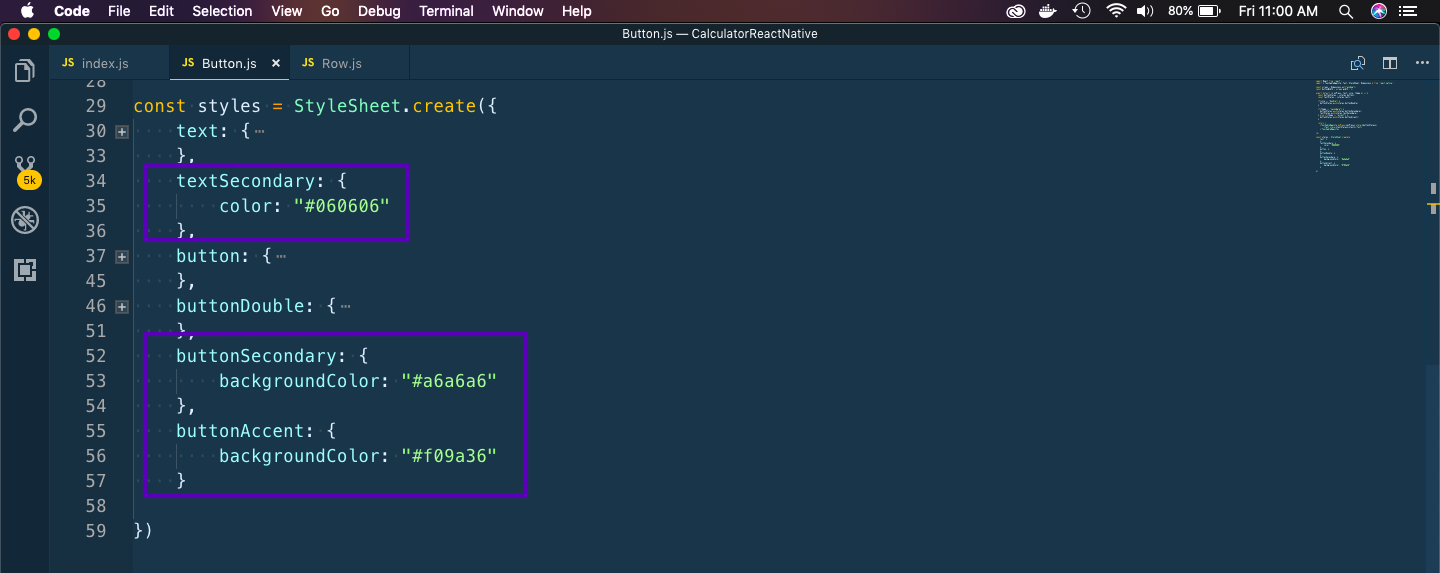Click line number 59 in the gutter
Viewport: 1440px width, 573px height.
(x=96, y=531)
